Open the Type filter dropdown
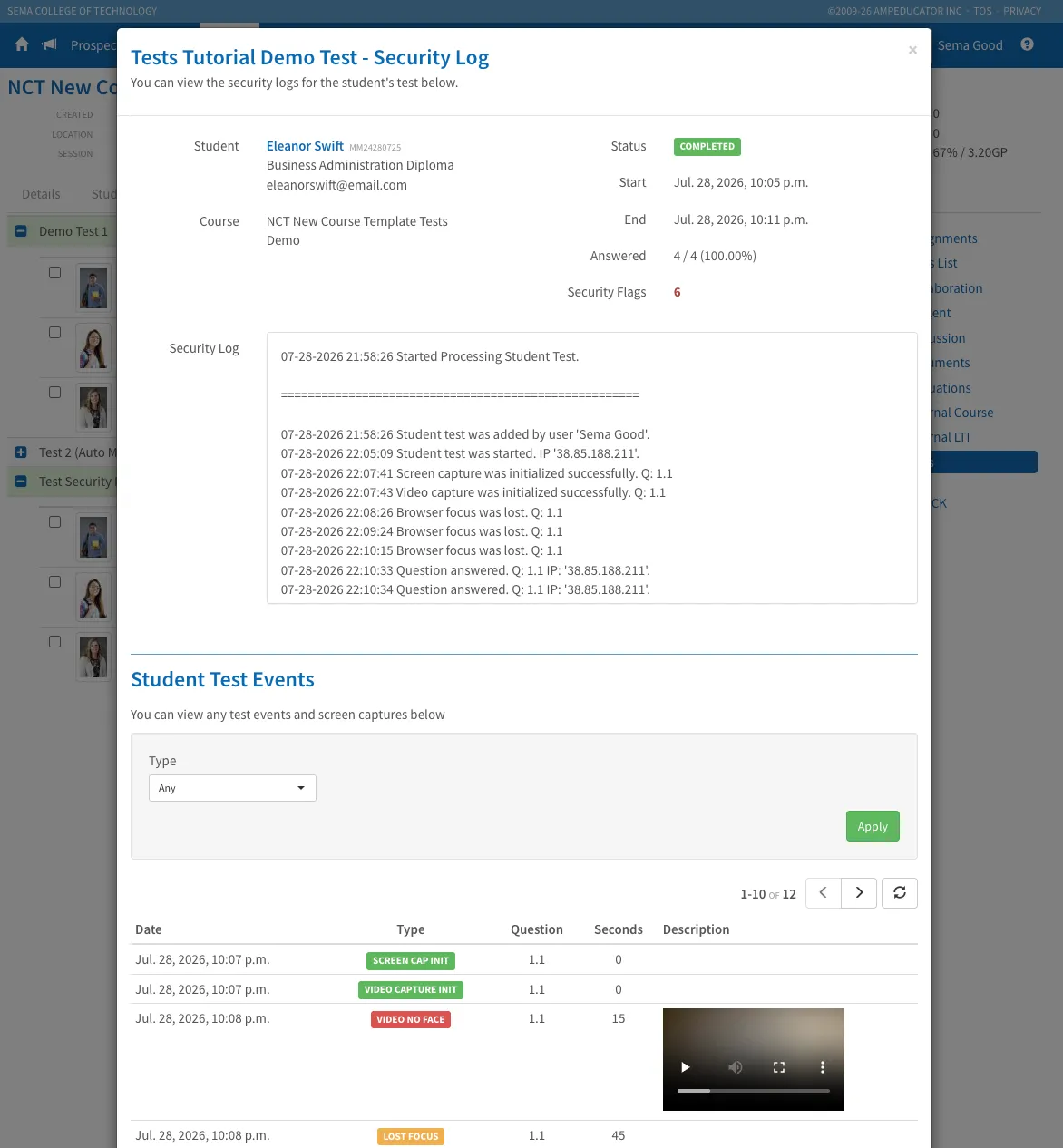This screenshot has height=1148, width=1063. pos(232,788)
